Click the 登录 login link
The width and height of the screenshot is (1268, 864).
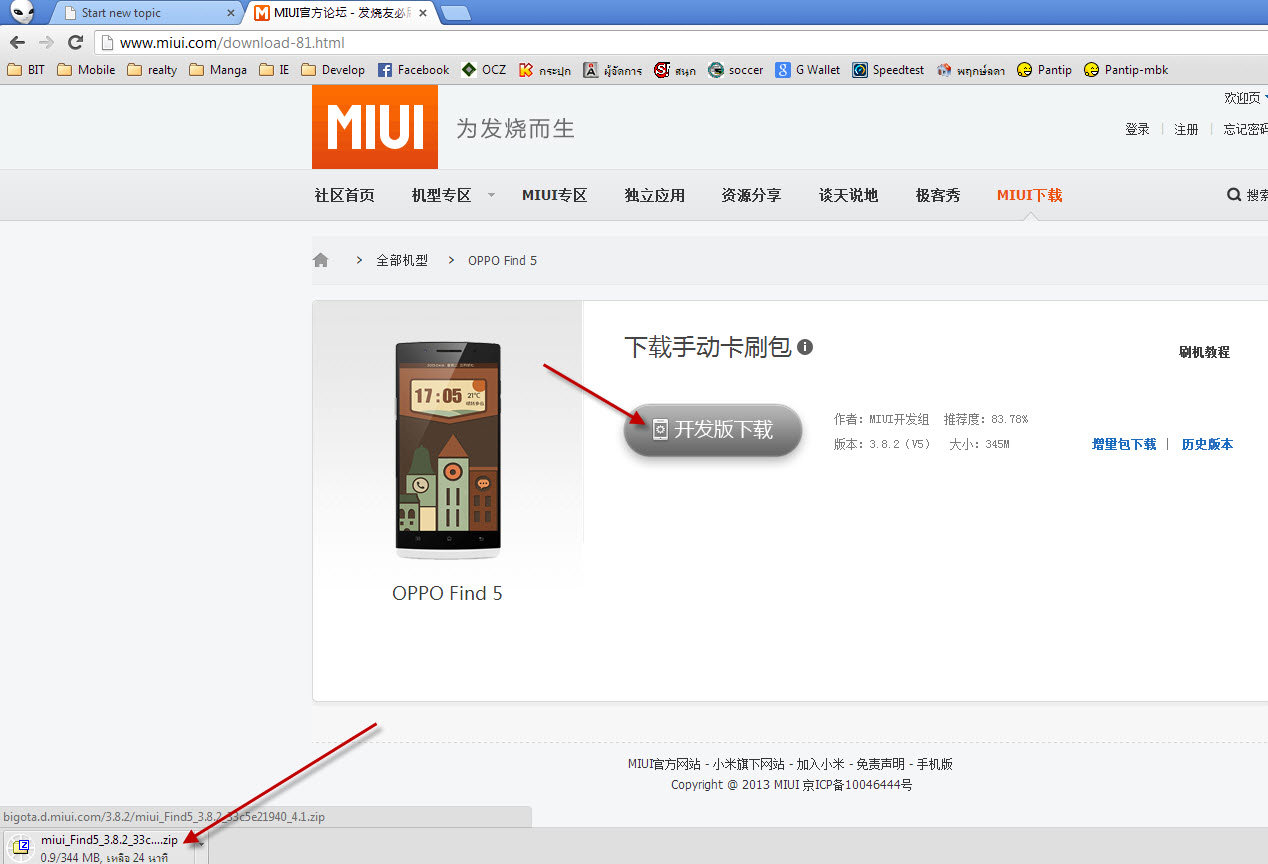point(1137,129)
